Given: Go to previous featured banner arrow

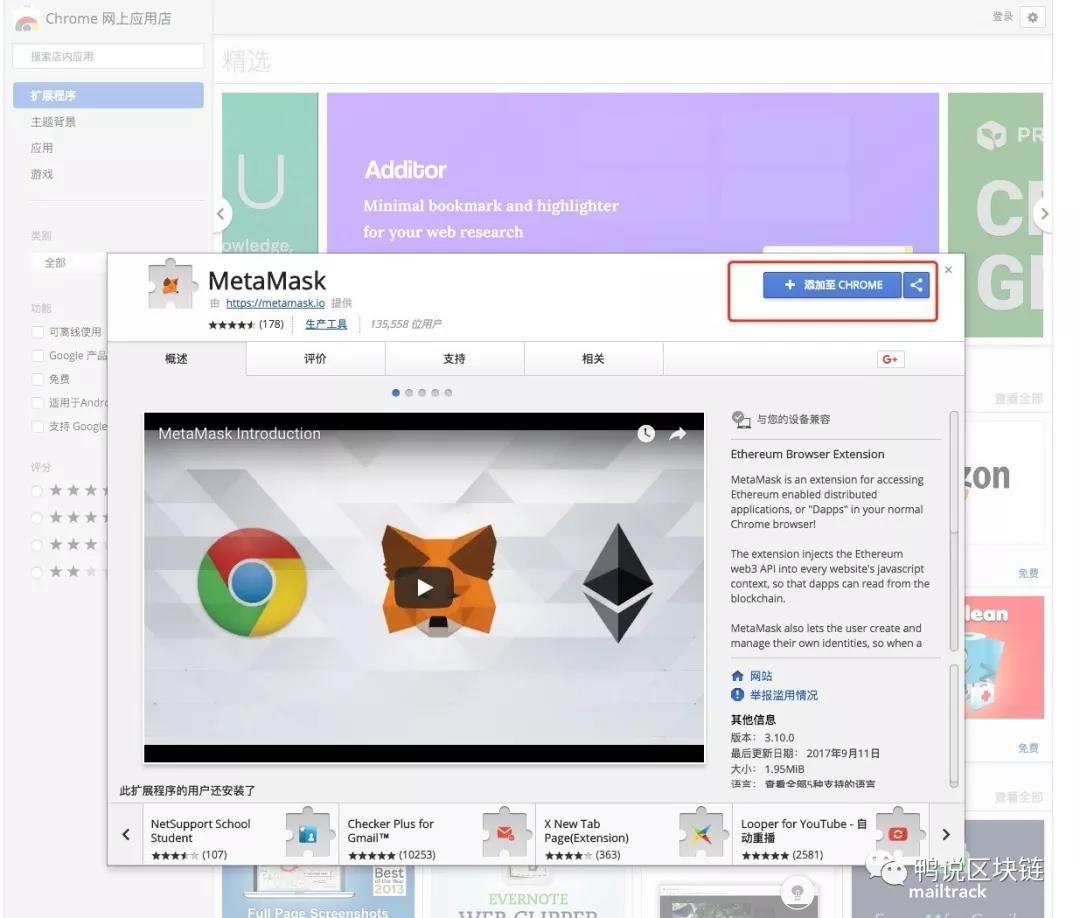Looking at the screenshot, I should point(222,213).
